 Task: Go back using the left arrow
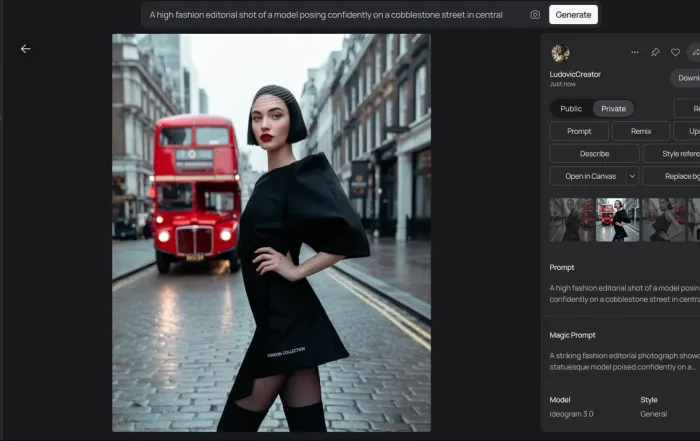tap(26, 49)
